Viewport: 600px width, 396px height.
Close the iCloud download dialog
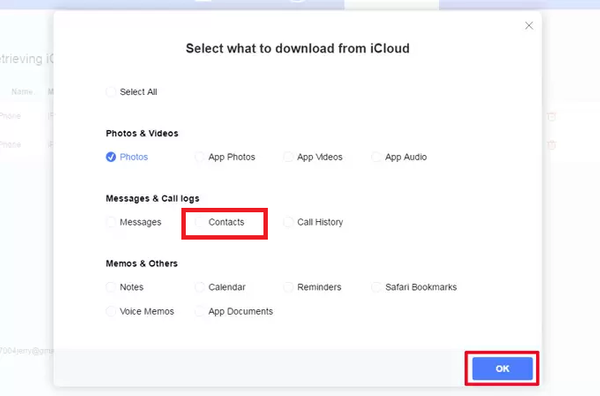(529, 26)
